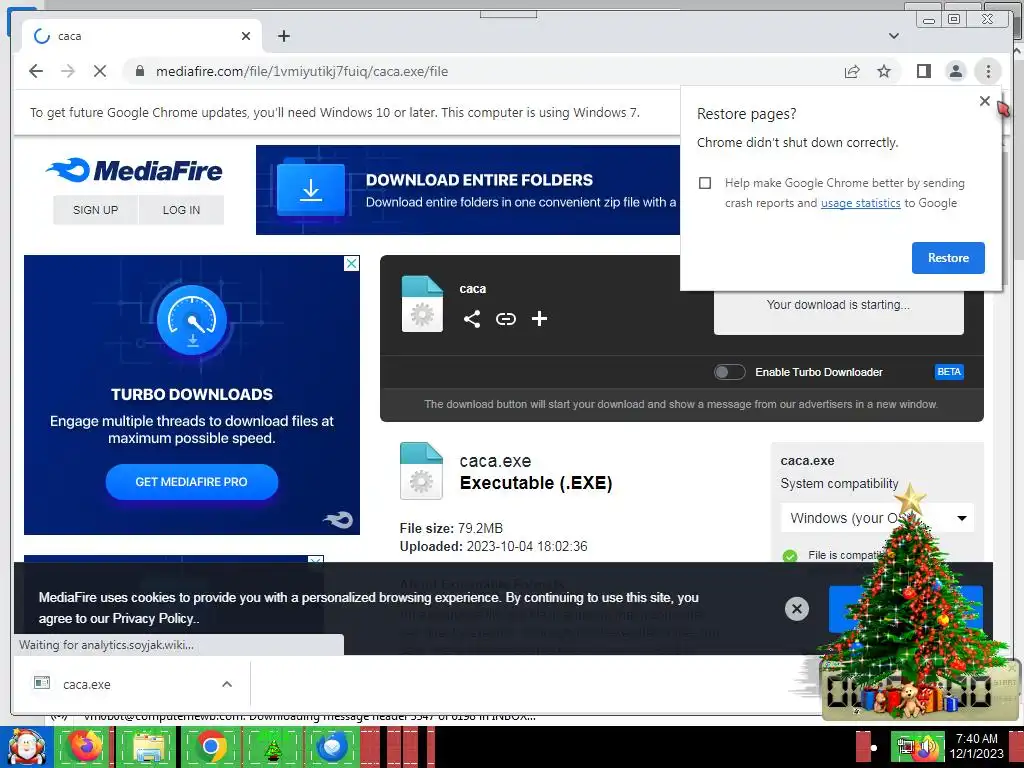This screenshot has height=768, width=1024.
Task: Click the share icon under caca
Action: [x=472, y=319]
